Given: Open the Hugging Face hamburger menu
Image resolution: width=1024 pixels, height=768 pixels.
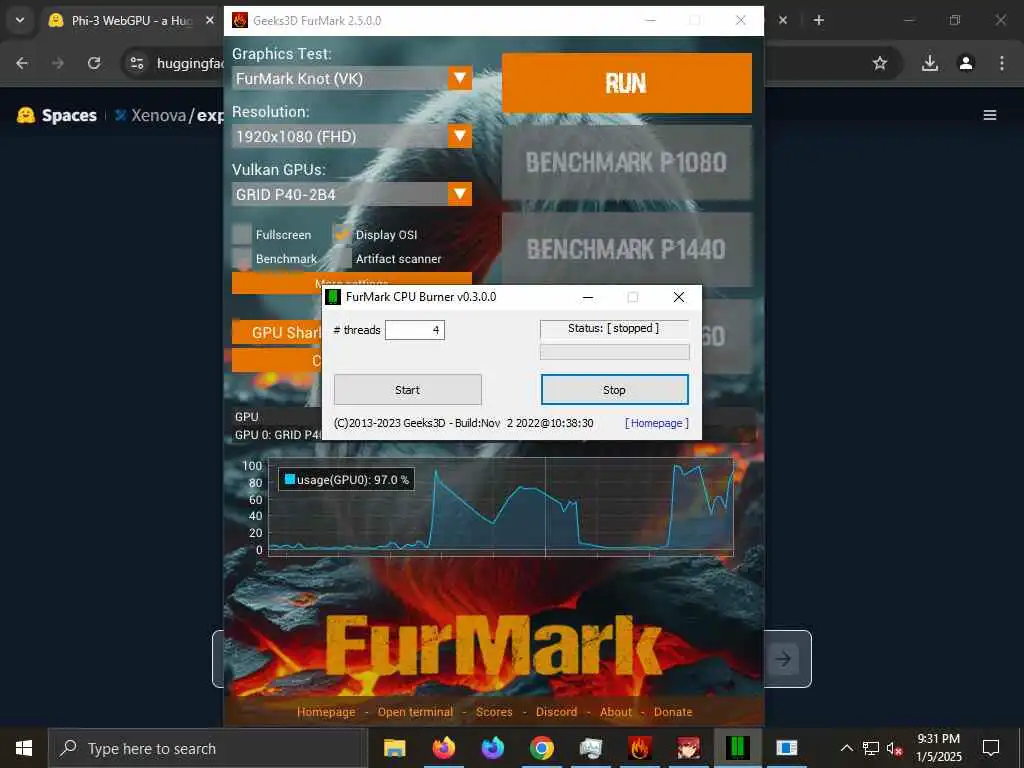Looking at the screenshot, I should click(990, 115).
